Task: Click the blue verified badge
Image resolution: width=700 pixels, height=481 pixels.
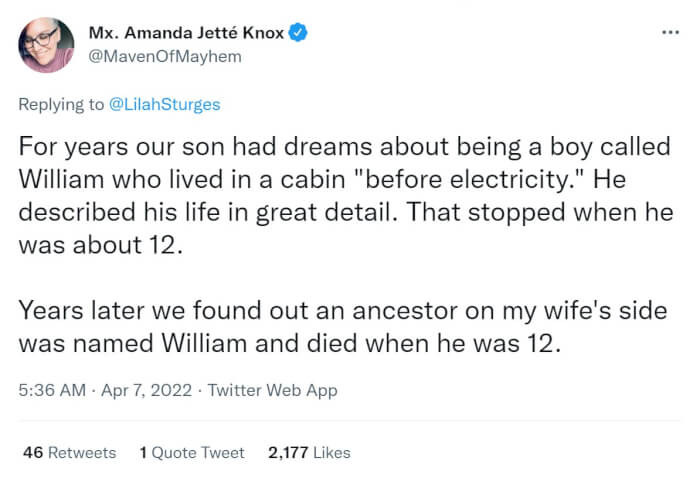Action: pyautogui.click(x=298, y=33)
